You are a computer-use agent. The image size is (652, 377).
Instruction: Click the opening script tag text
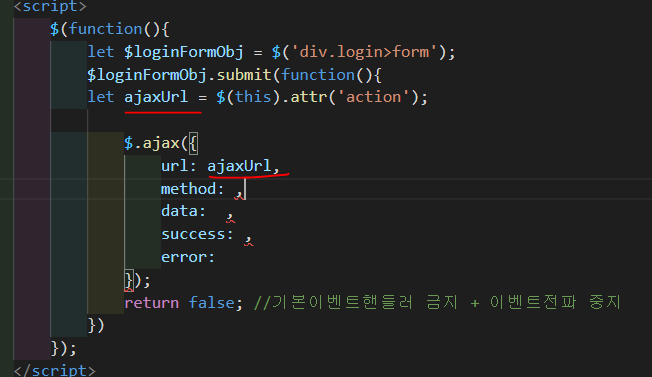click(50, 6)
